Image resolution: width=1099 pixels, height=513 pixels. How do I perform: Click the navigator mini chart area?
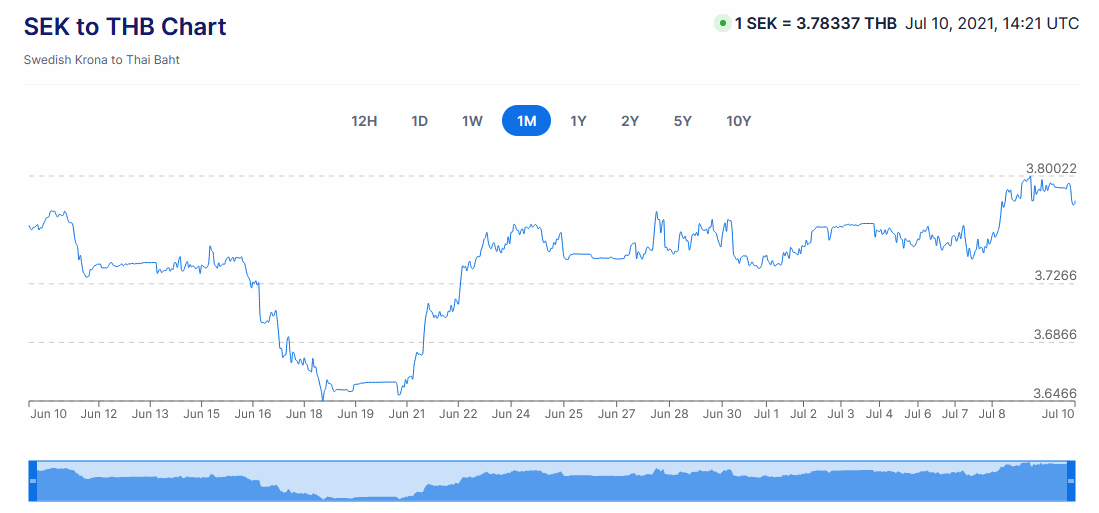coord(550,482)
